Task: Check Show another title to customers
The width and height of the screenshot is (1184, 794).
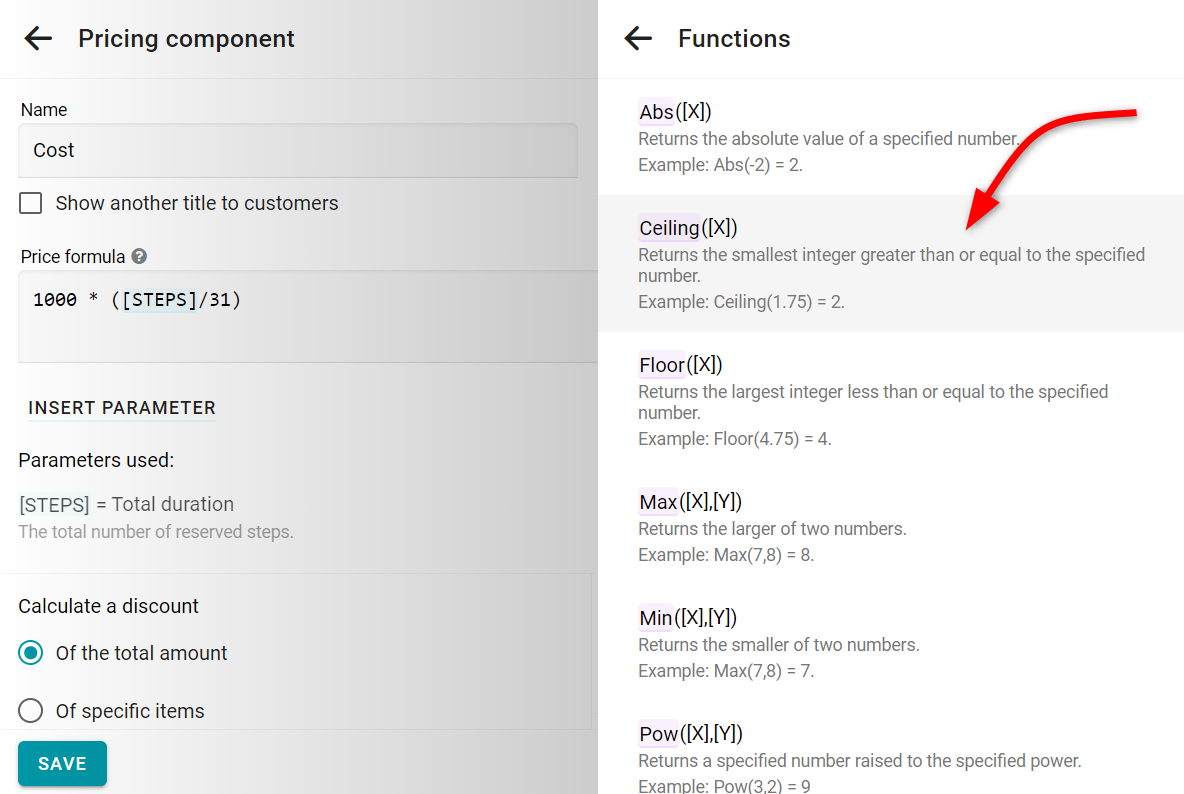Action: pyautogui.click(x=31, y=203)
